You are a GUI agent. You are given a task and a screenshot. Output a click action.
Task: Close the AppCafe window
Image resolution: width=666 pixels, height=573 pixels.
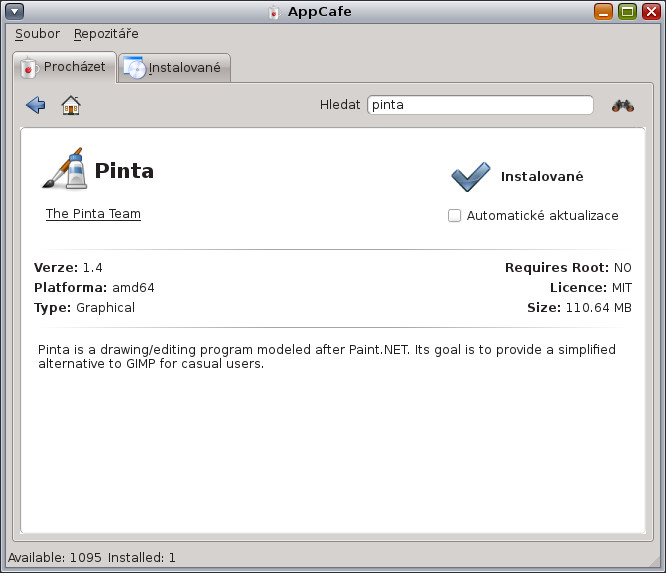click(651, 11)
